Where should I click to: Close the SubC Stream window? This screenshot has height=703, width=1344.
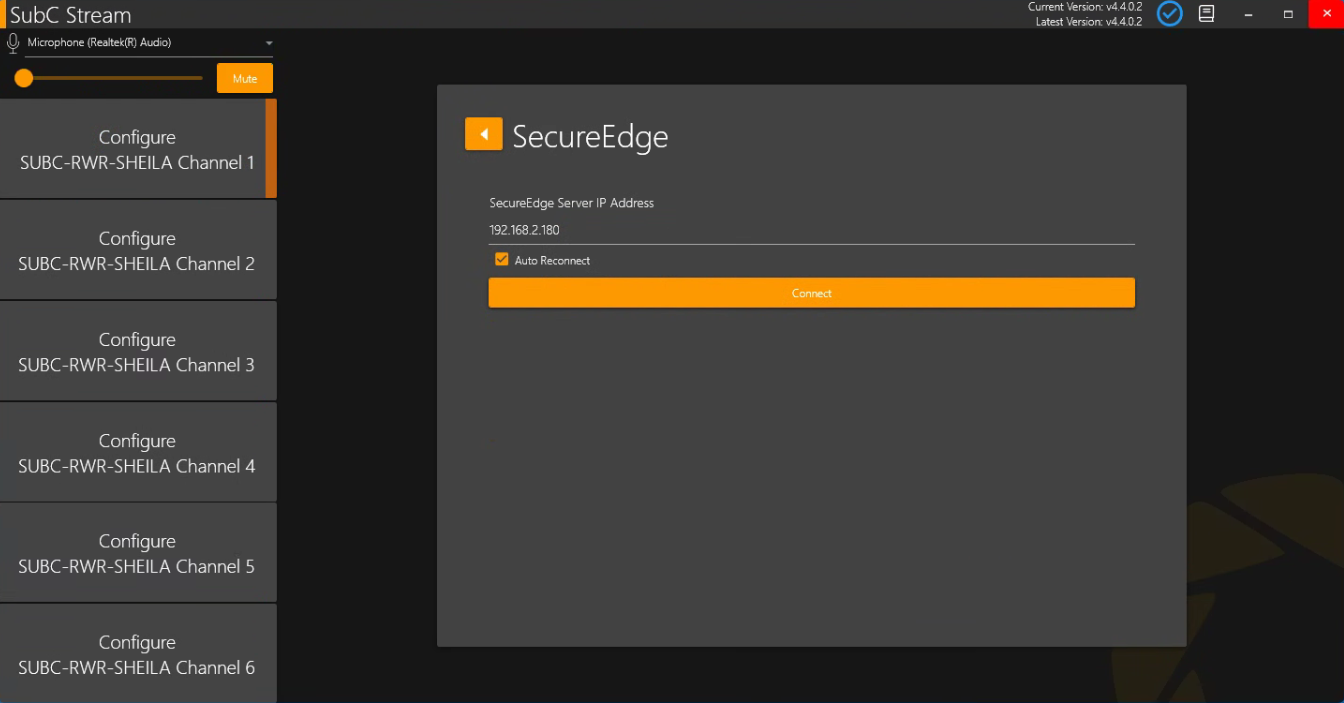tap(1326, 14)
